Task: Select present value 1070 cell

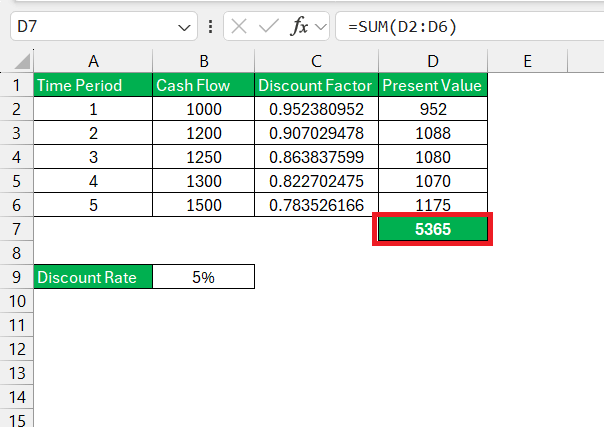Action: [433, 181]
